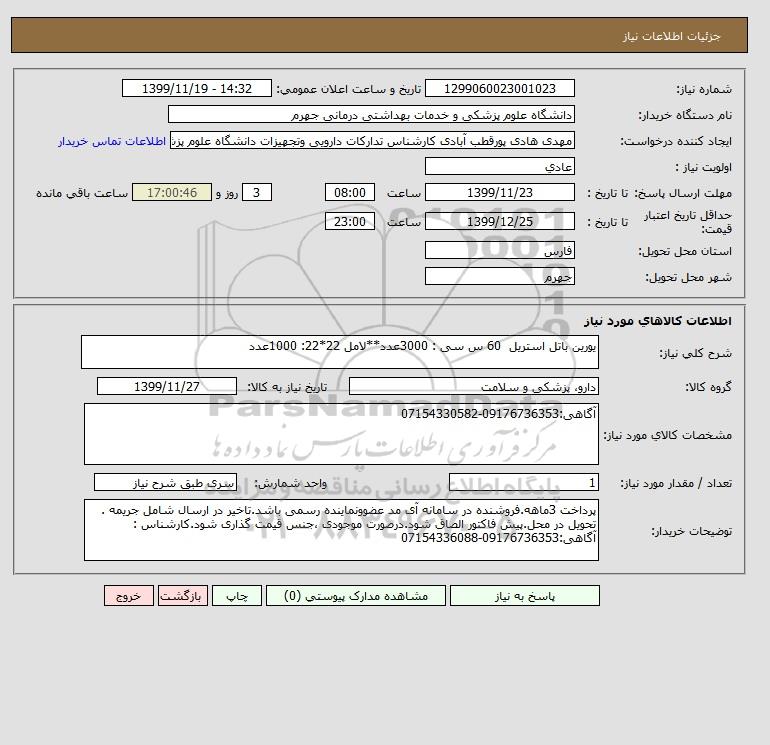Open مشاهده مدارک پیوستی (0) button

coord(356,596)
